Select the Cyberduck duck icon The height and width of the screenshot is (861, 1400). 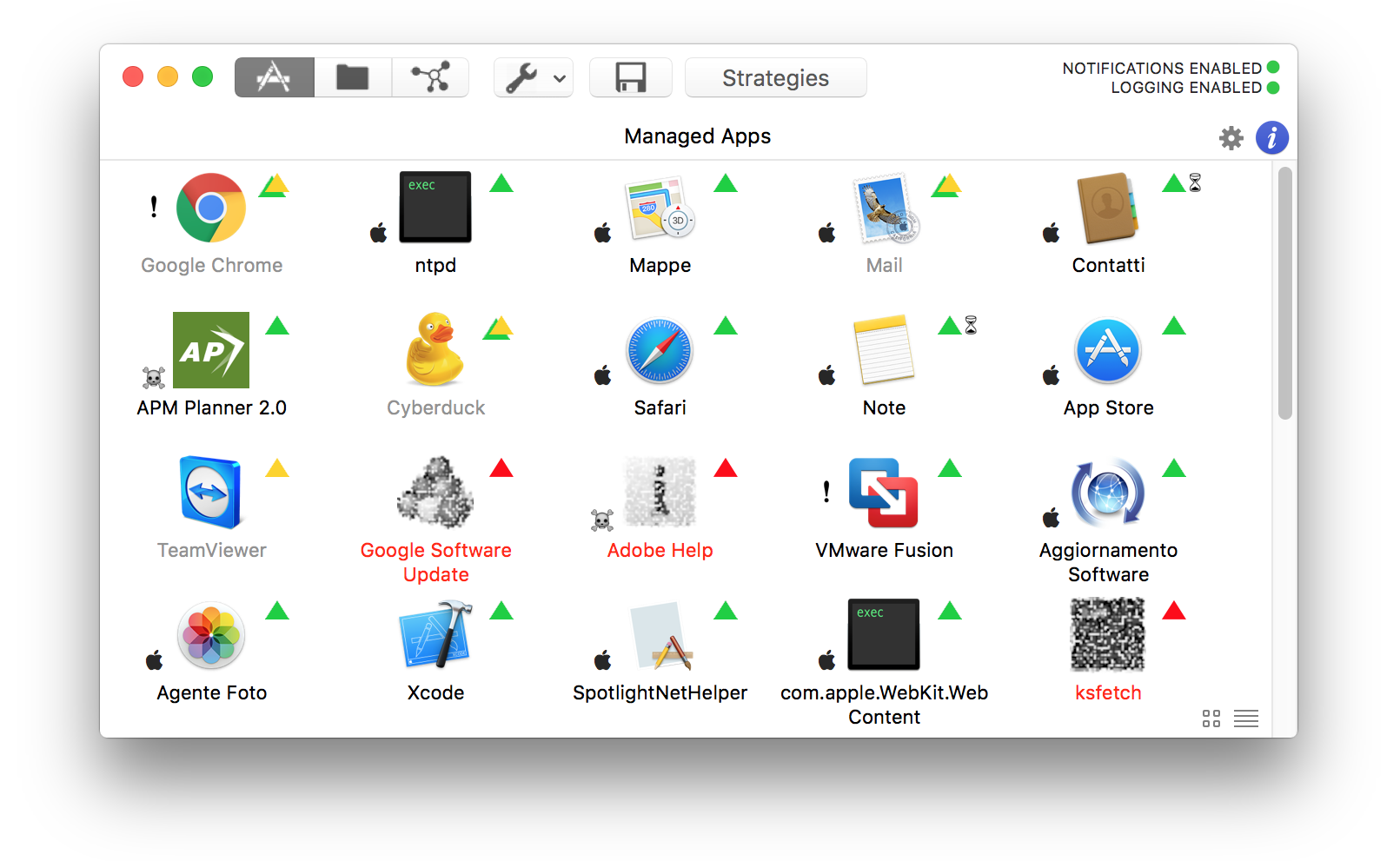click(x=435, y=349)
